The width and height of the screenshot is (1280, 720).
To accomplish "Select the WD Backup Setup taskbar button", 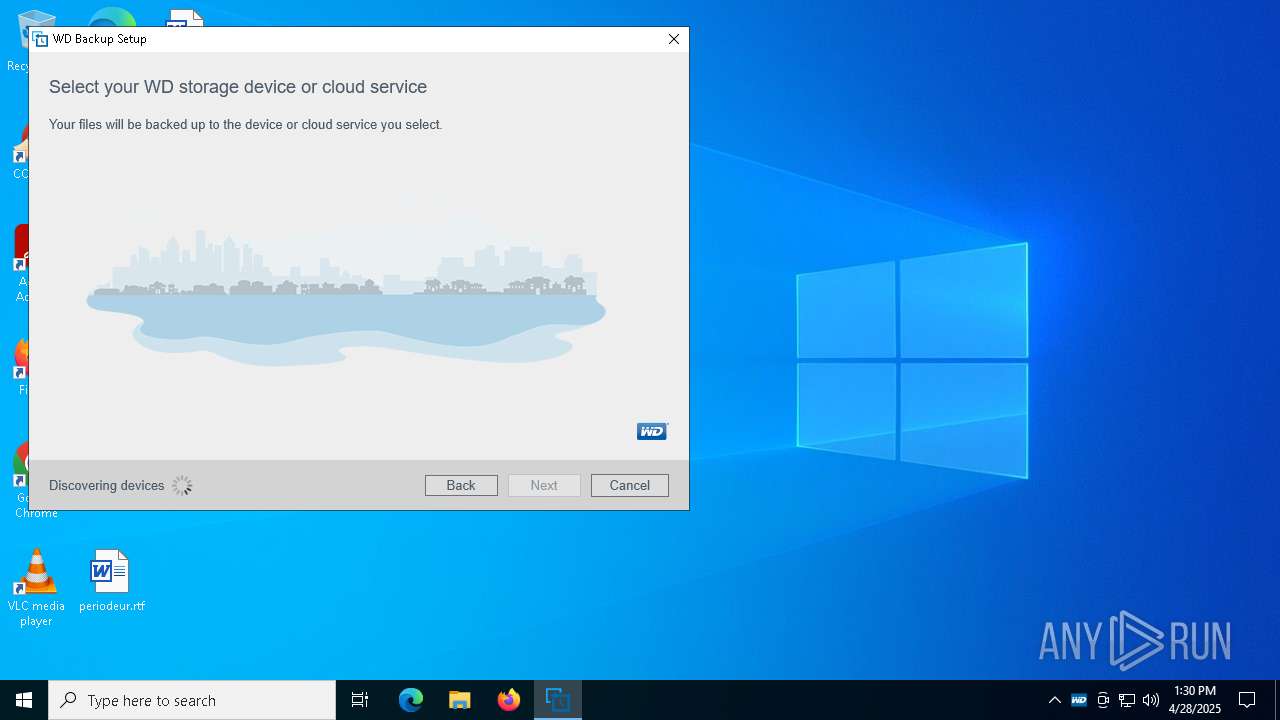I will [x=557, y=700].
